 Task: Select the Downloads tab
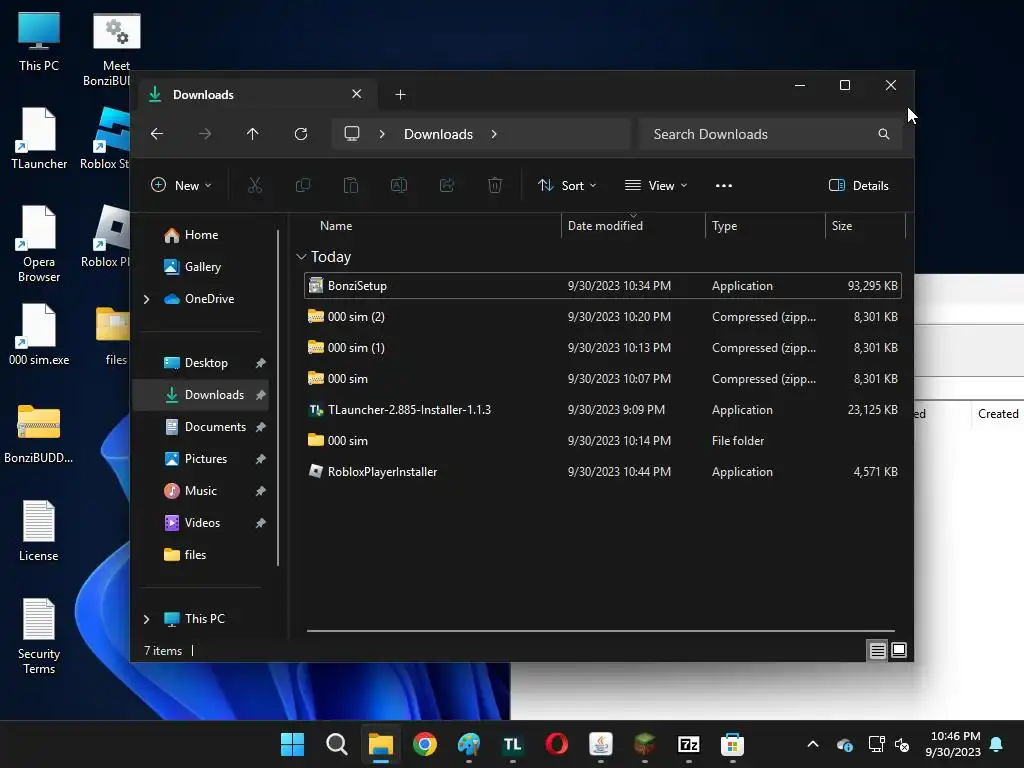pyautogui.click(x=258, y=95)
